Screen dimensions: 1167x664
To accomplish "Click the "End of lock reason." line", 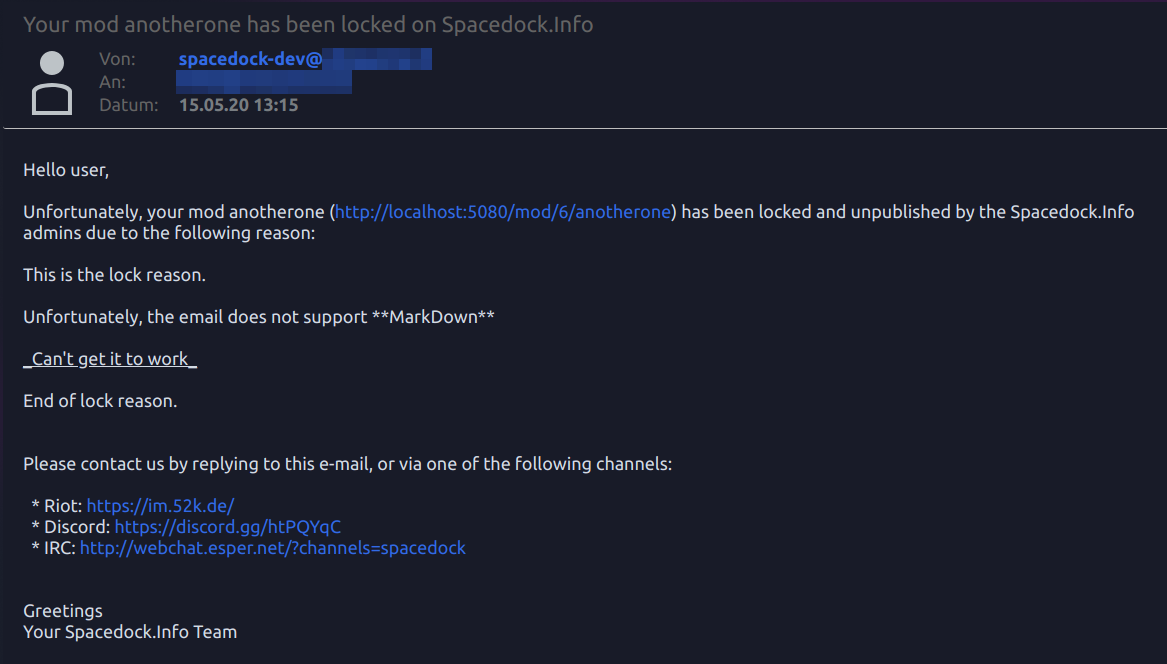I will coord(100,401).
